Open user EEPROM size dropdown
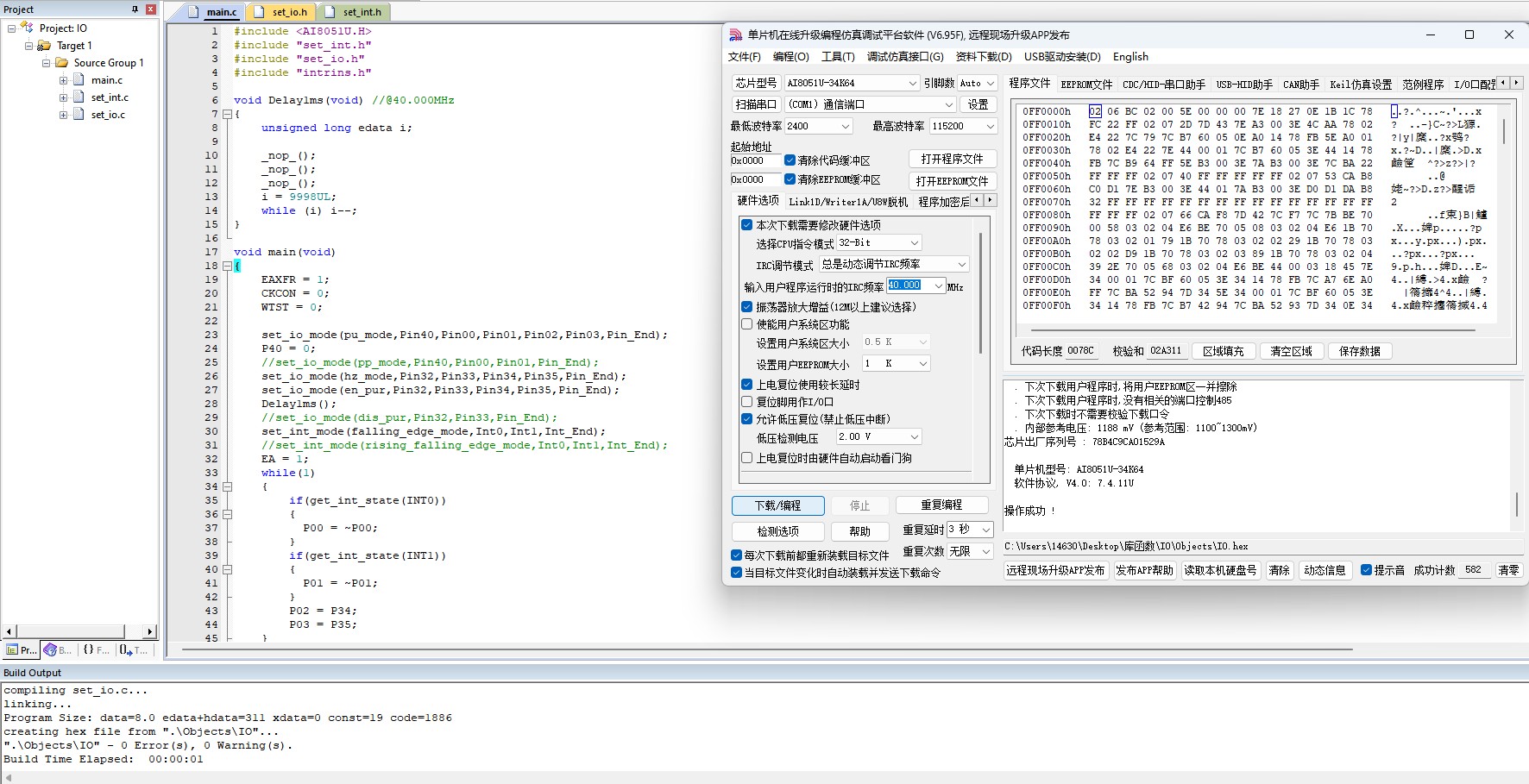Viewport: 1529px width, 784px height. point(923,364)
